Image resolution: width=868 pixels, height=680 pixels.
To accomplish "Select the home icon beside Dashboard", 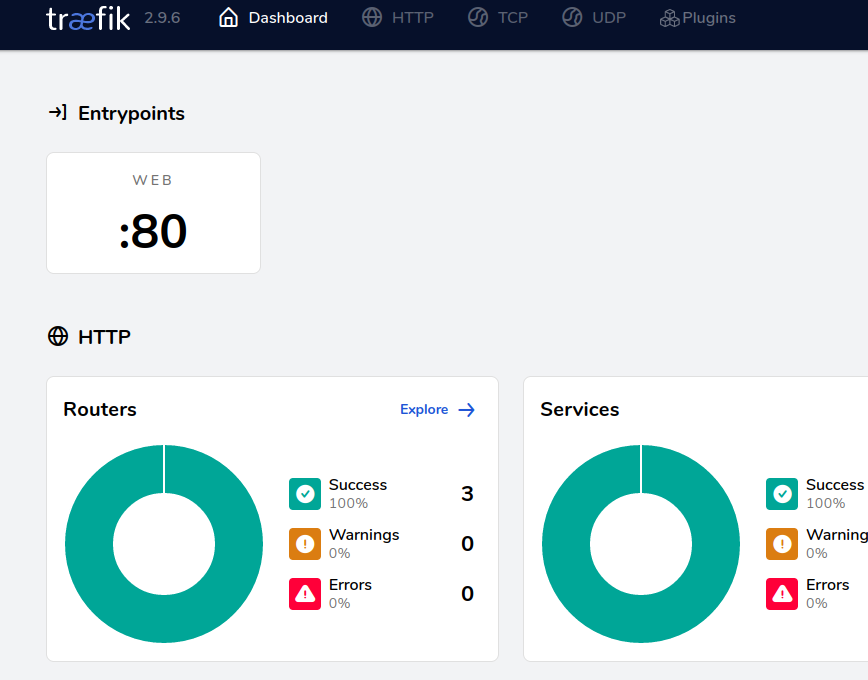I will [227, 17].
